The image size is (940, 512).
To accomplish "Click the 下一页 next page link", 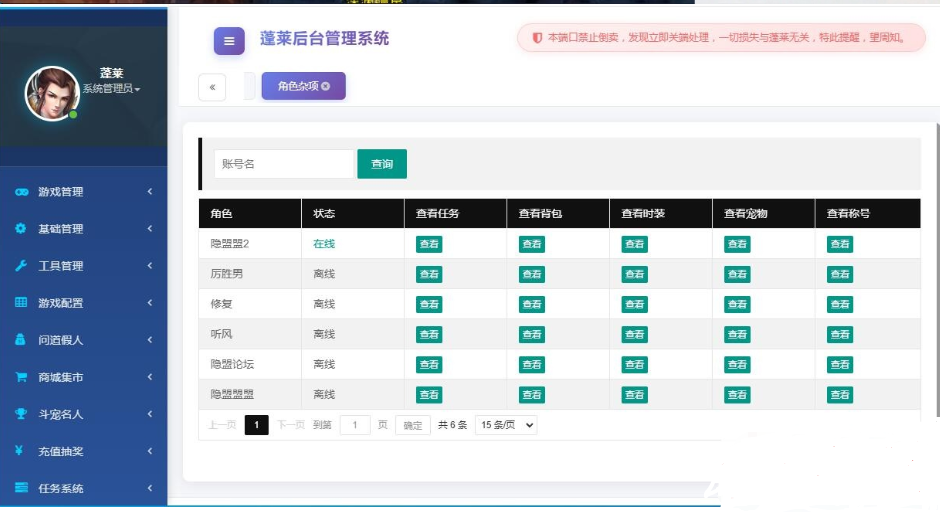I will point(291,425).
